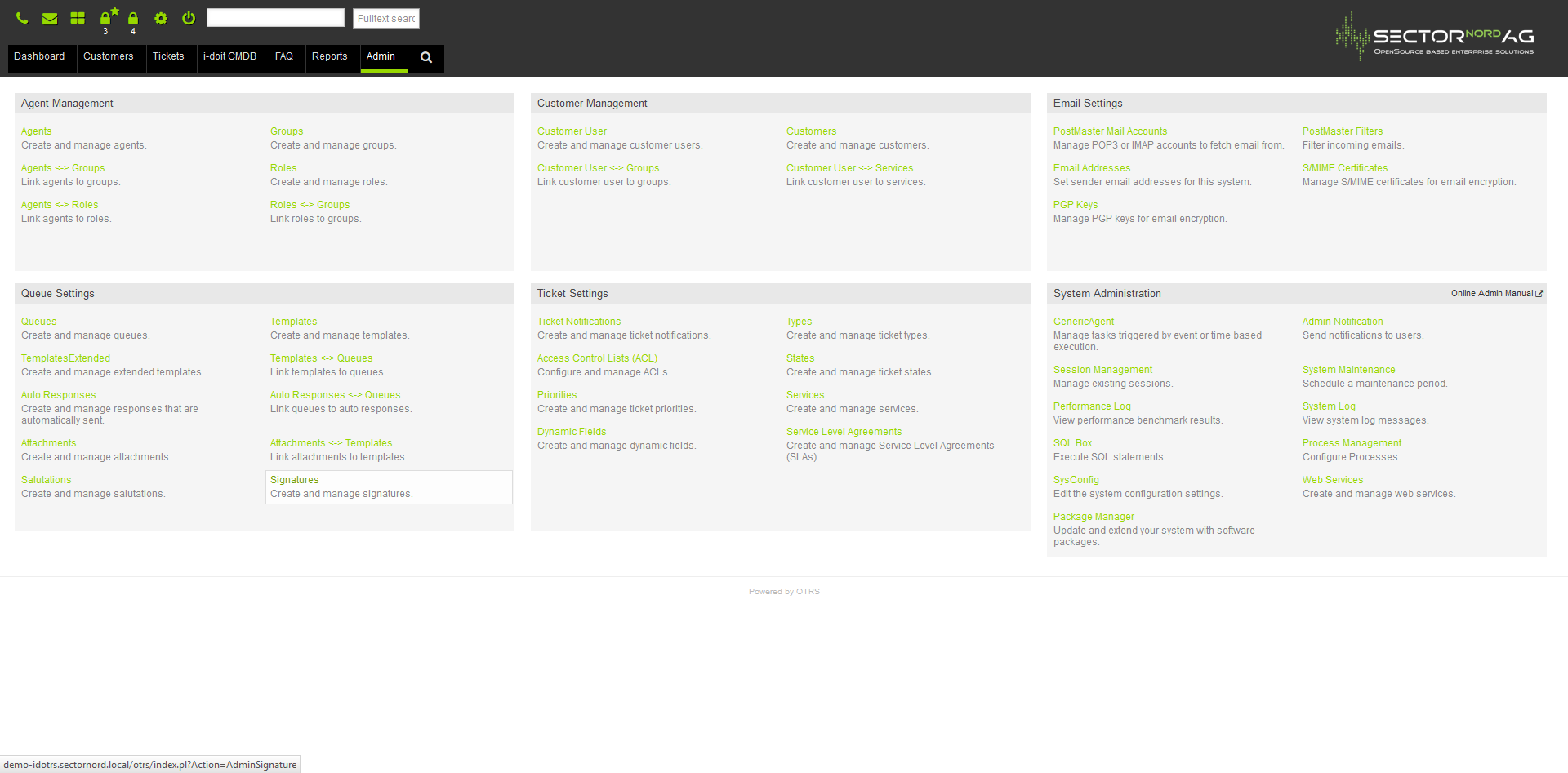Open Auto Responses link
Viewport: 1568px width, 773px height.
click(x=58, y=395)
